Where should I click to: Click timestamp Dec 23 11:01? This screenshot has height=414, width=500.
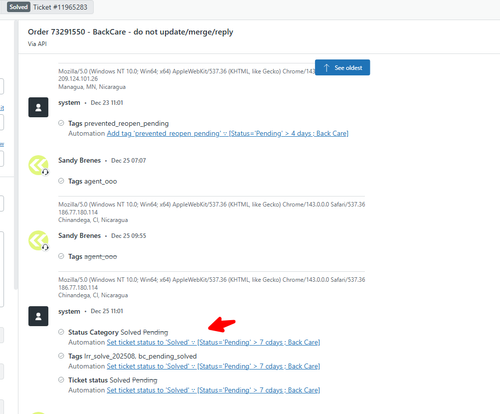coord(107,103)
